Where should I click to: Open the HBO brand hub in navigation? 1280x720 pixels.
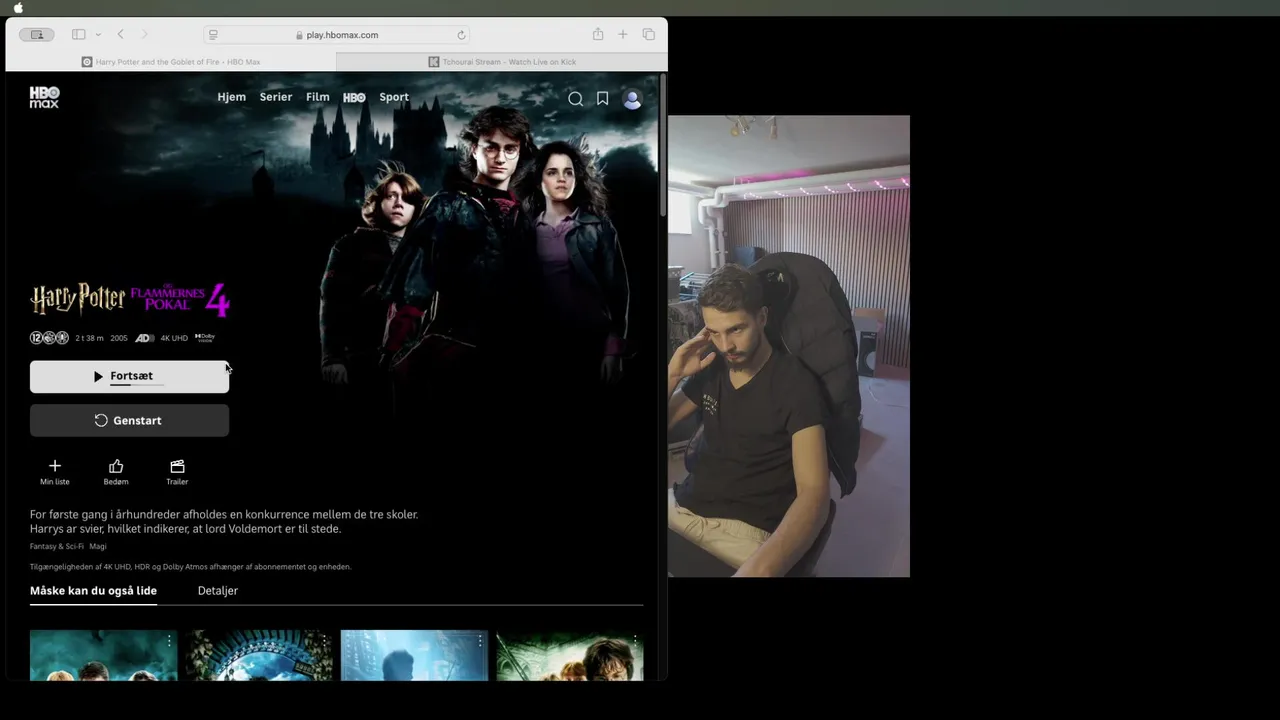click(354, 98)
